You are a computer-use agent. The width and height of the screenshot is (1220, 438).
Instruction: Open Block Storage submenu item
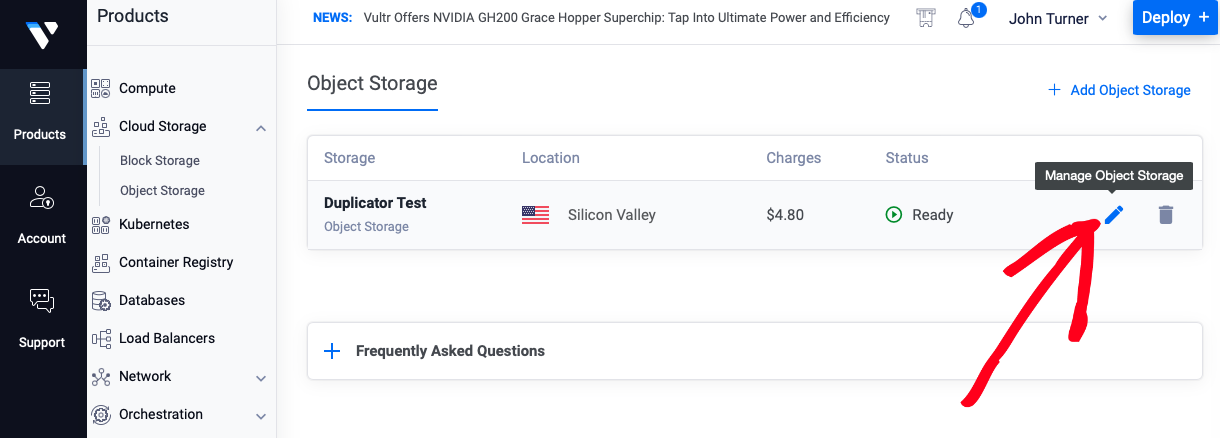tap(160, 160)
